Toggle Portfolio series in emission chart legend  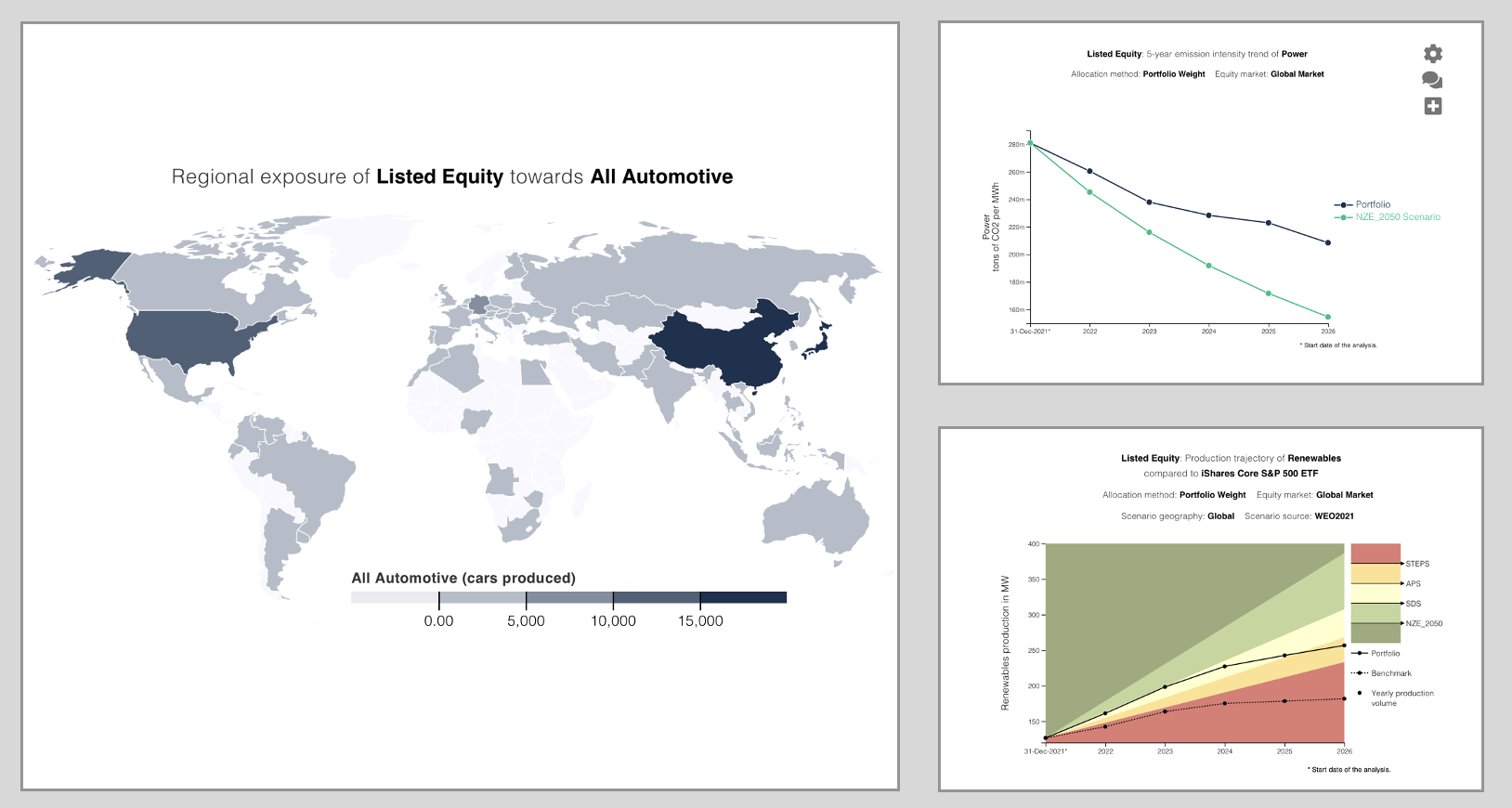click(1362, 204)
